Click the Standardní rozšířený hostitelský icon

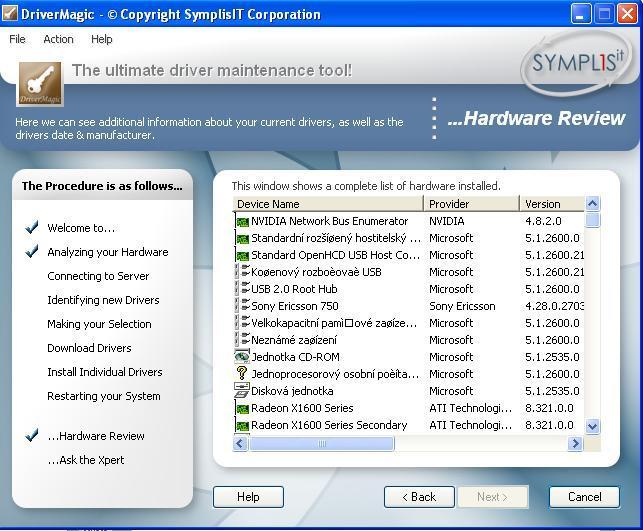click(242, 239)
